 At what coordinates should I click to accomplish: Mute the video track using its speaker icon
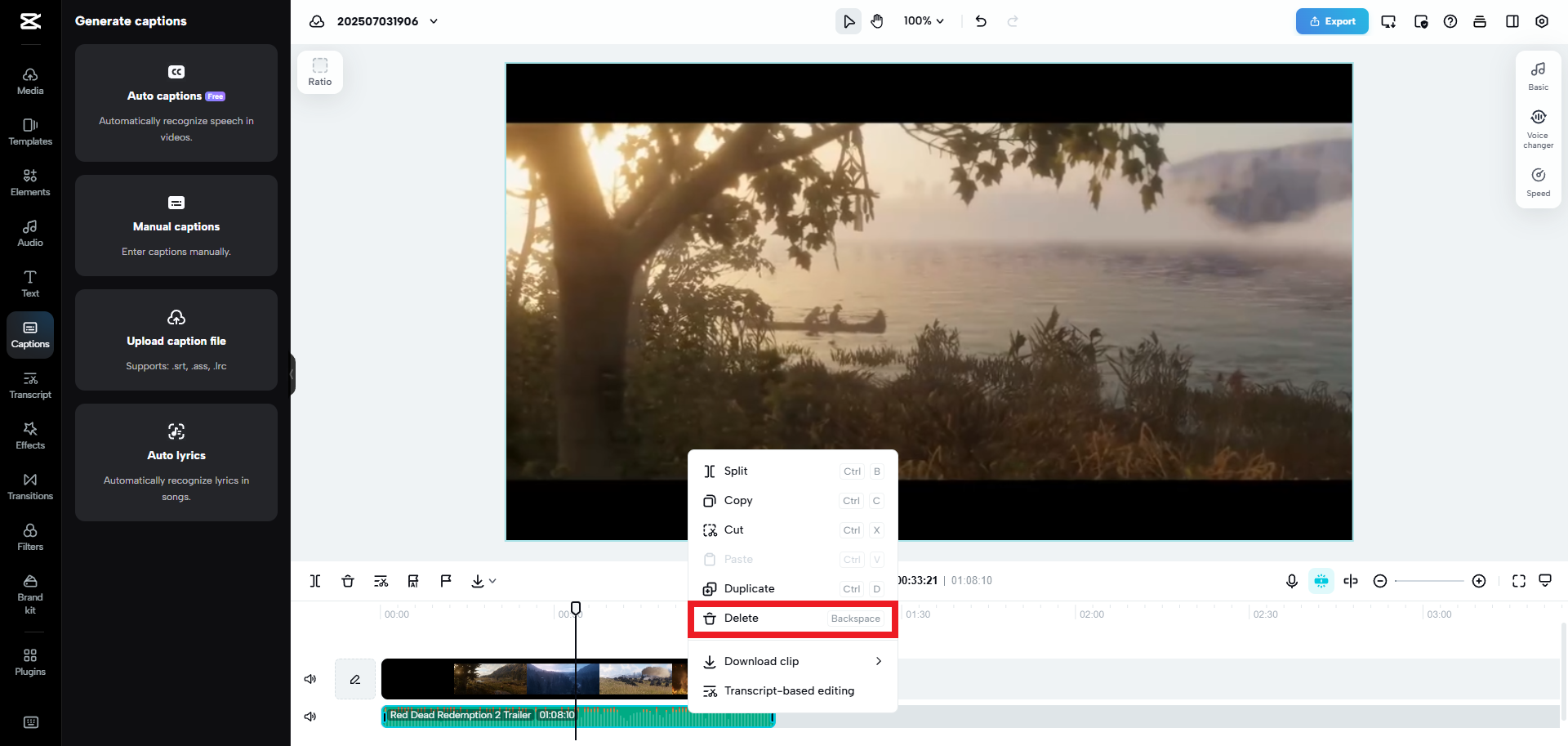click(x=310, y=679)
